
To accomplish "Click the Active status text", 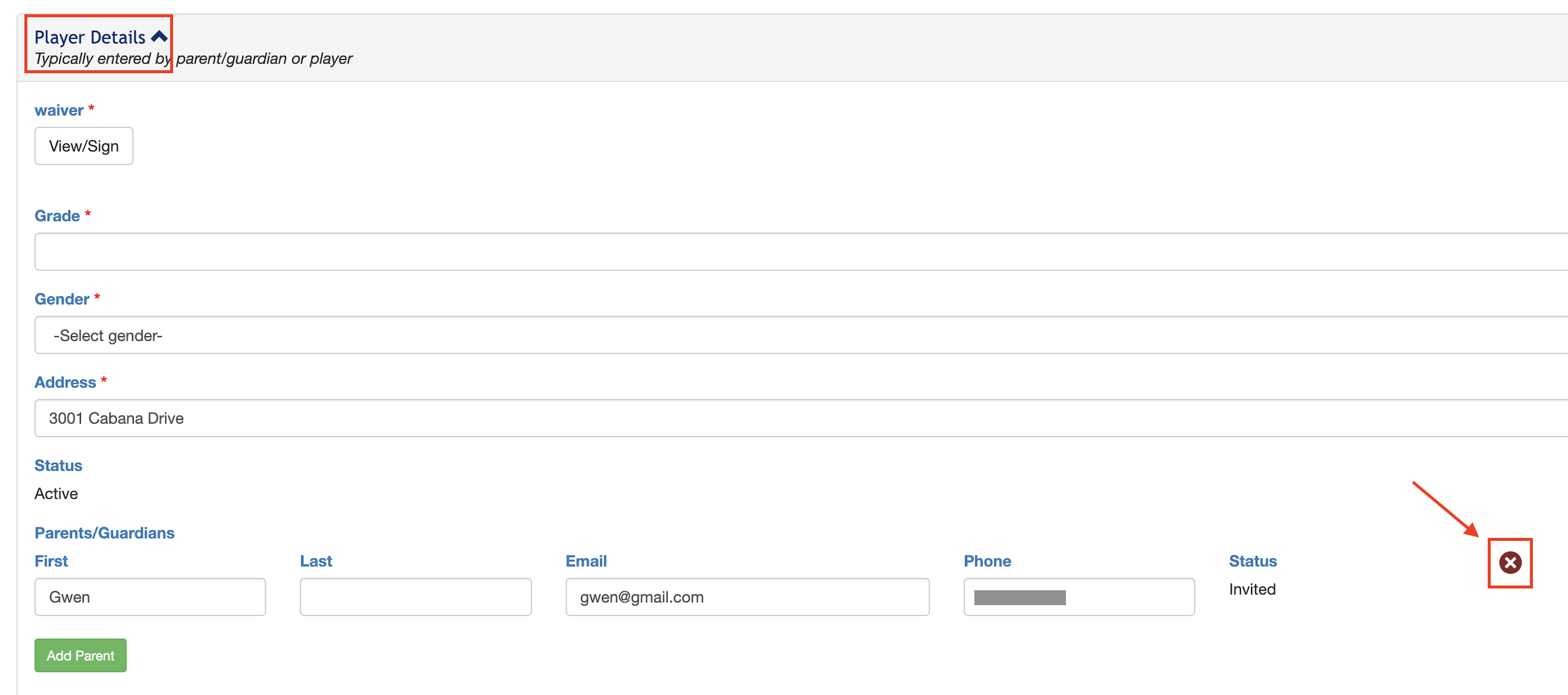I will (x=56, y=493).
